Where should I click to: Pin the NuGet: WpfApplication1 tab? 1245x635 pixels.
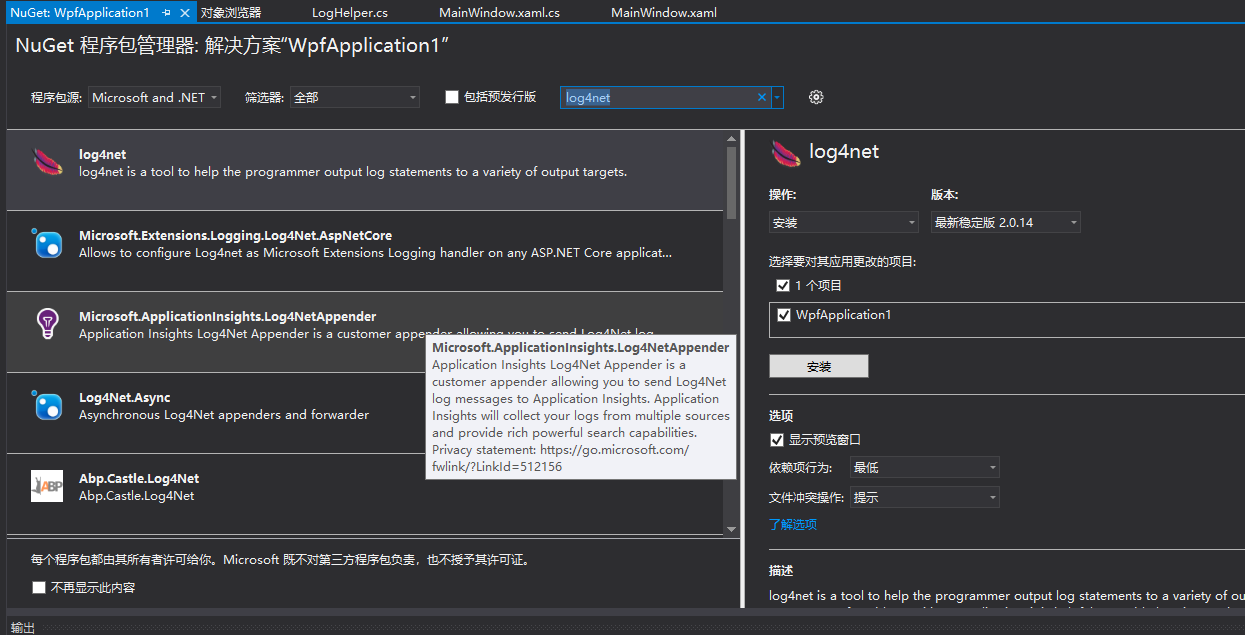[166, 13]
